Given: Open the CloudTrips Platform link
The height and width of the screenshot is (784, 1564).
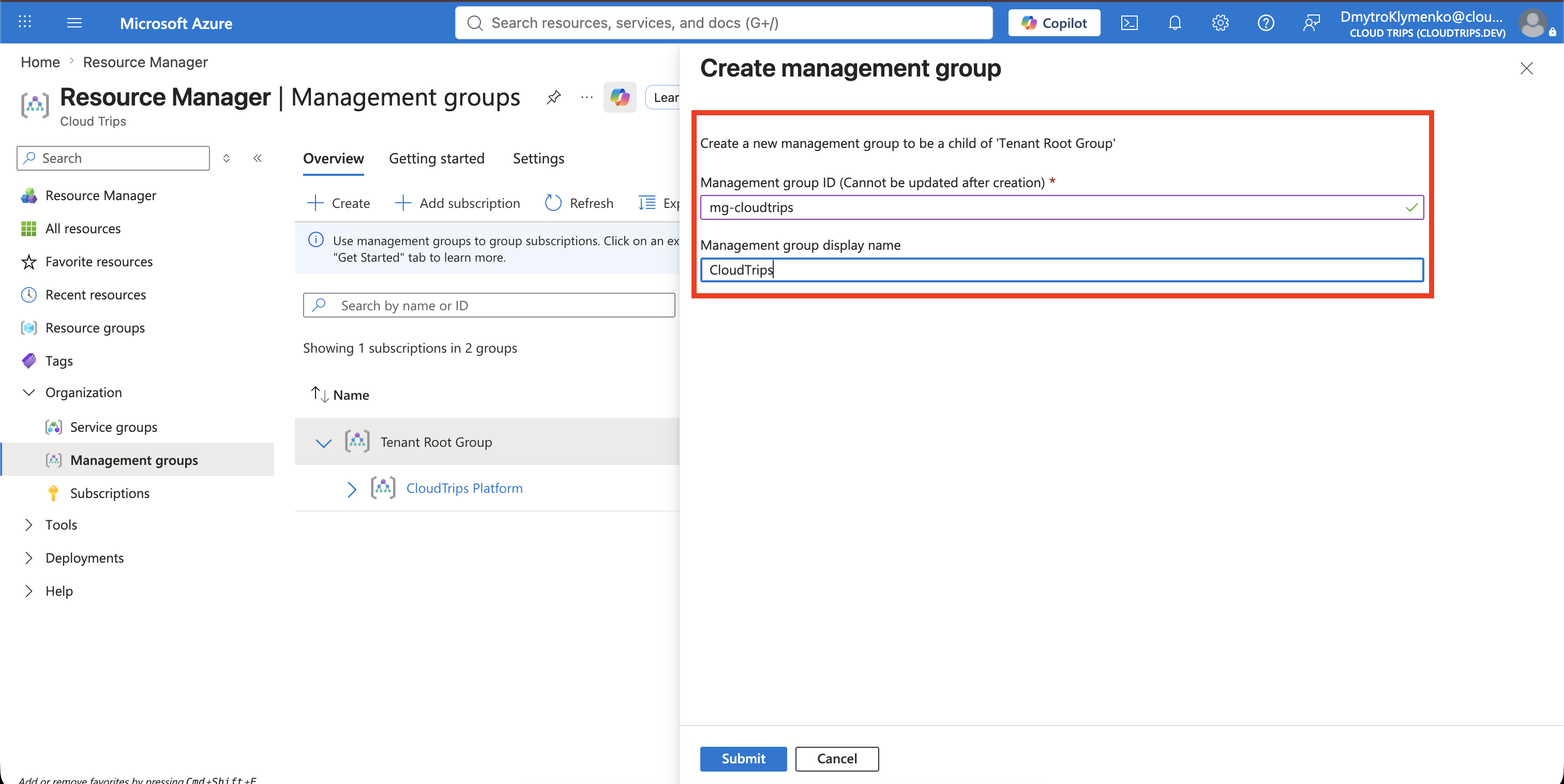Looking at the screenshot, I should click(x=464, y=489).
